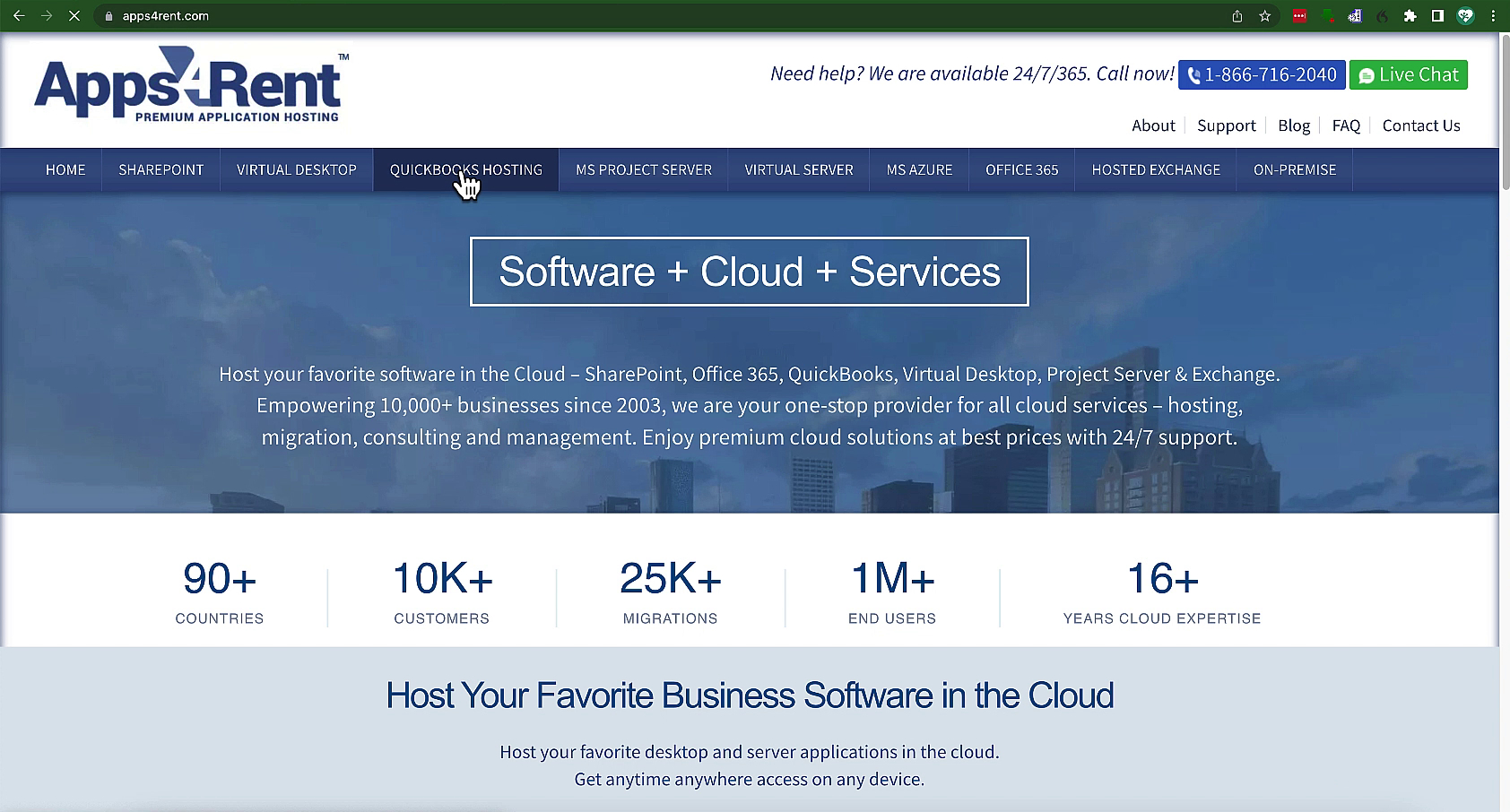Toggle the browser side panel
Screen dimensions: 1510x812
pos(1437,16)
